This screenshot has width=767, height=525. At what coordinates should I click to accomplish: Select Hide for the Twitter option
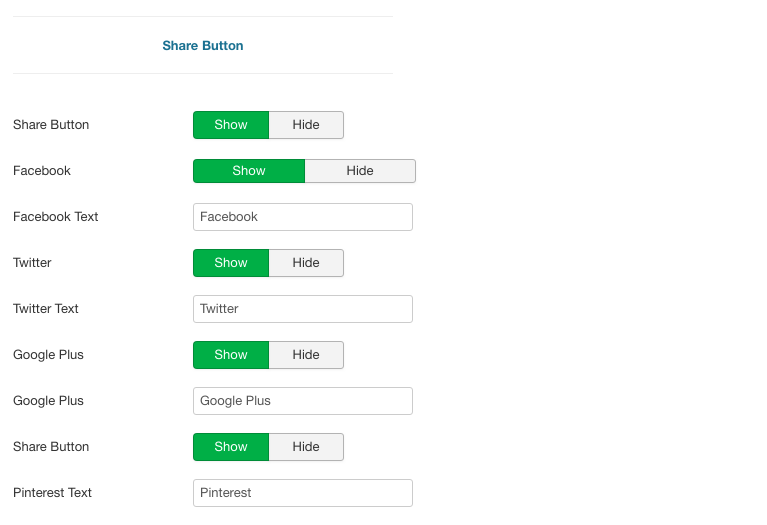pos(306,263)
